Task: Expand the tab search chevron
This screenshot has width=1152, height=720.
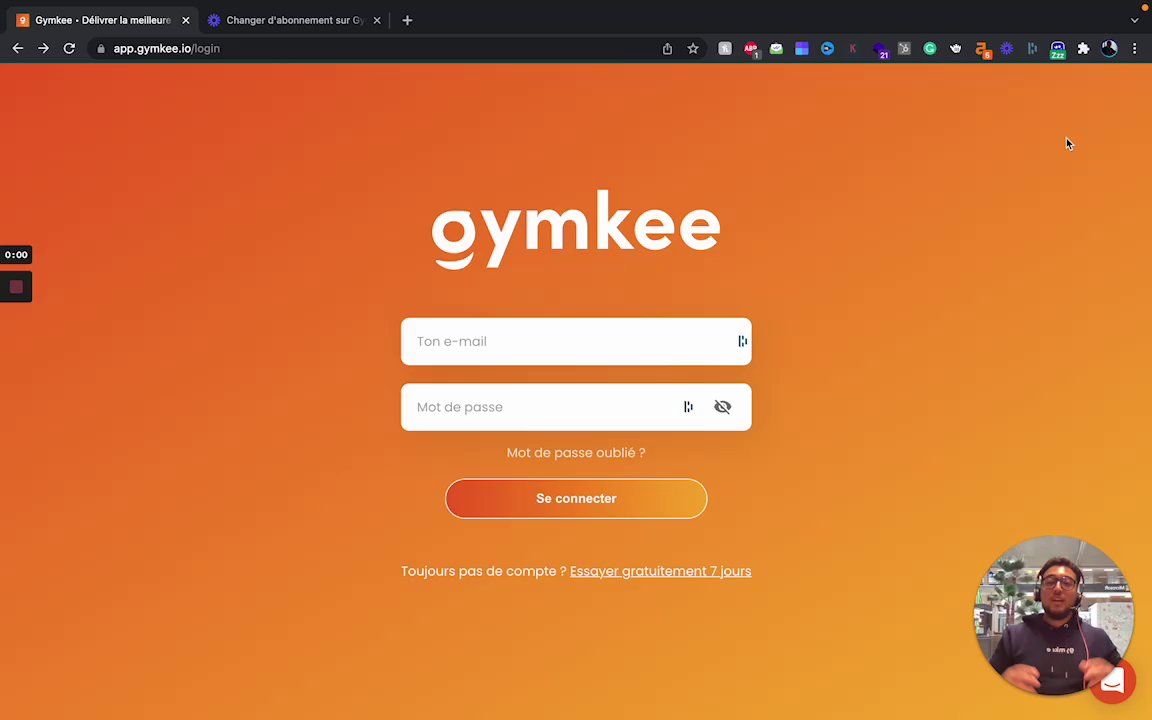Action: [1134, 21]
